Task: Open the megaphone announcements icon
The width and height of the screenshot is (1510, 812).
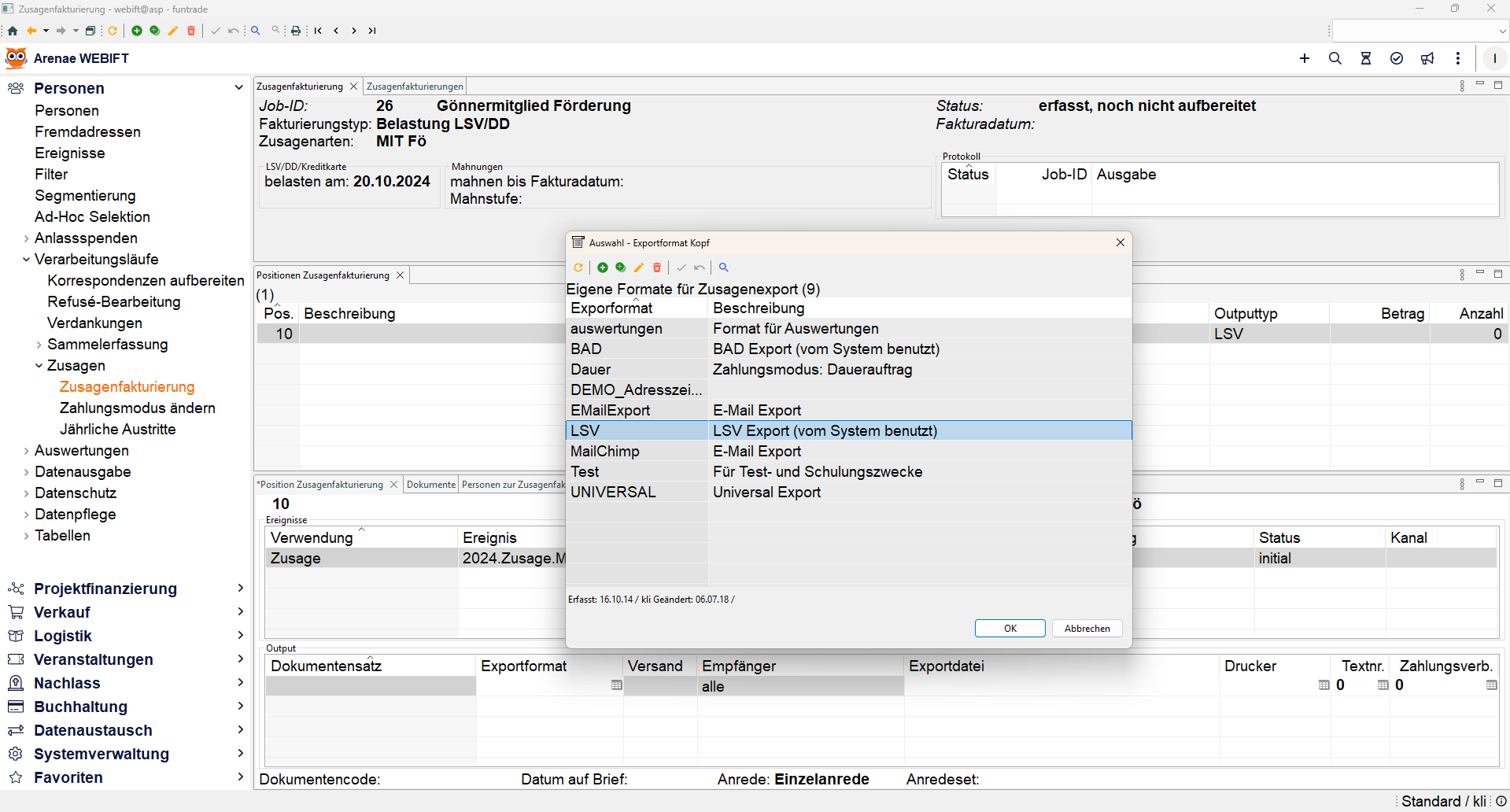Action: pos(1427,58)
